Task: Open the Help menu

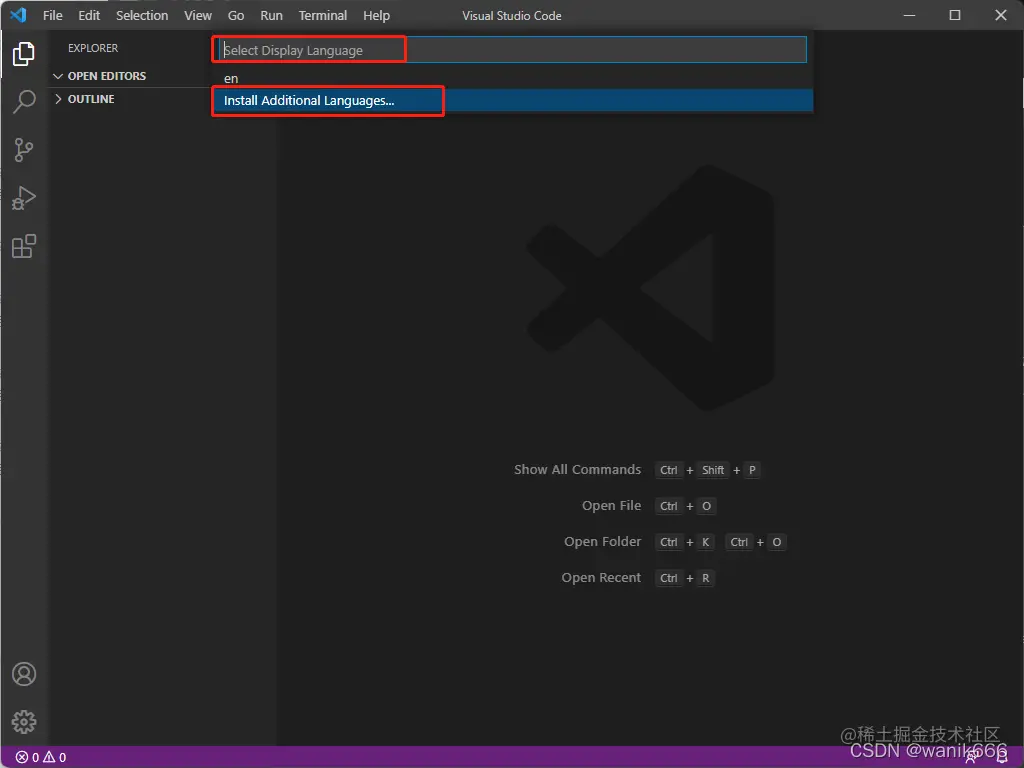Action: 376,15
